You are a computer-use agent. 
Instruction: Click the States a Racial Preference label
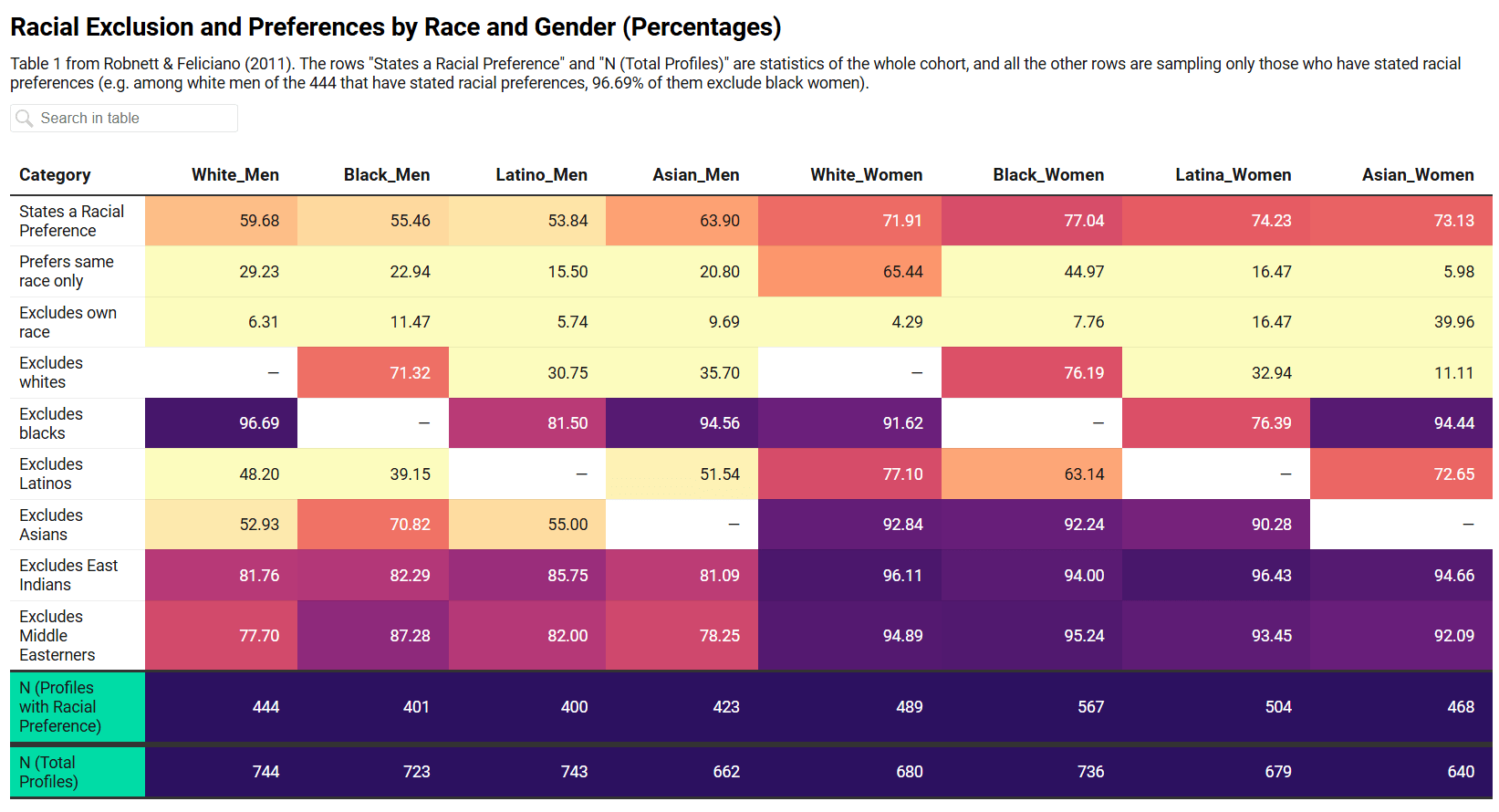[71, 221]
